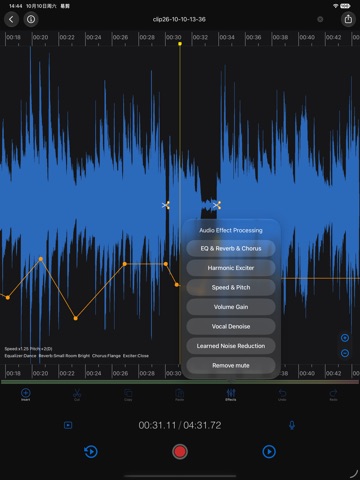Zoom in the waveform with plus icon
Viewport: 360px width, 480px height.
[345, 338]
